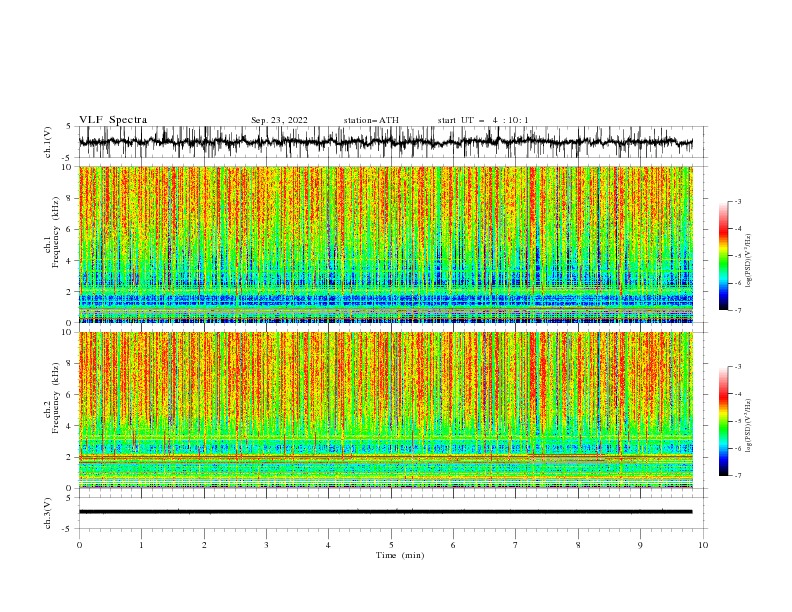Click the "10" tick on the time axis
Viewport: 792px width, 612px height.
coord(703,545)
